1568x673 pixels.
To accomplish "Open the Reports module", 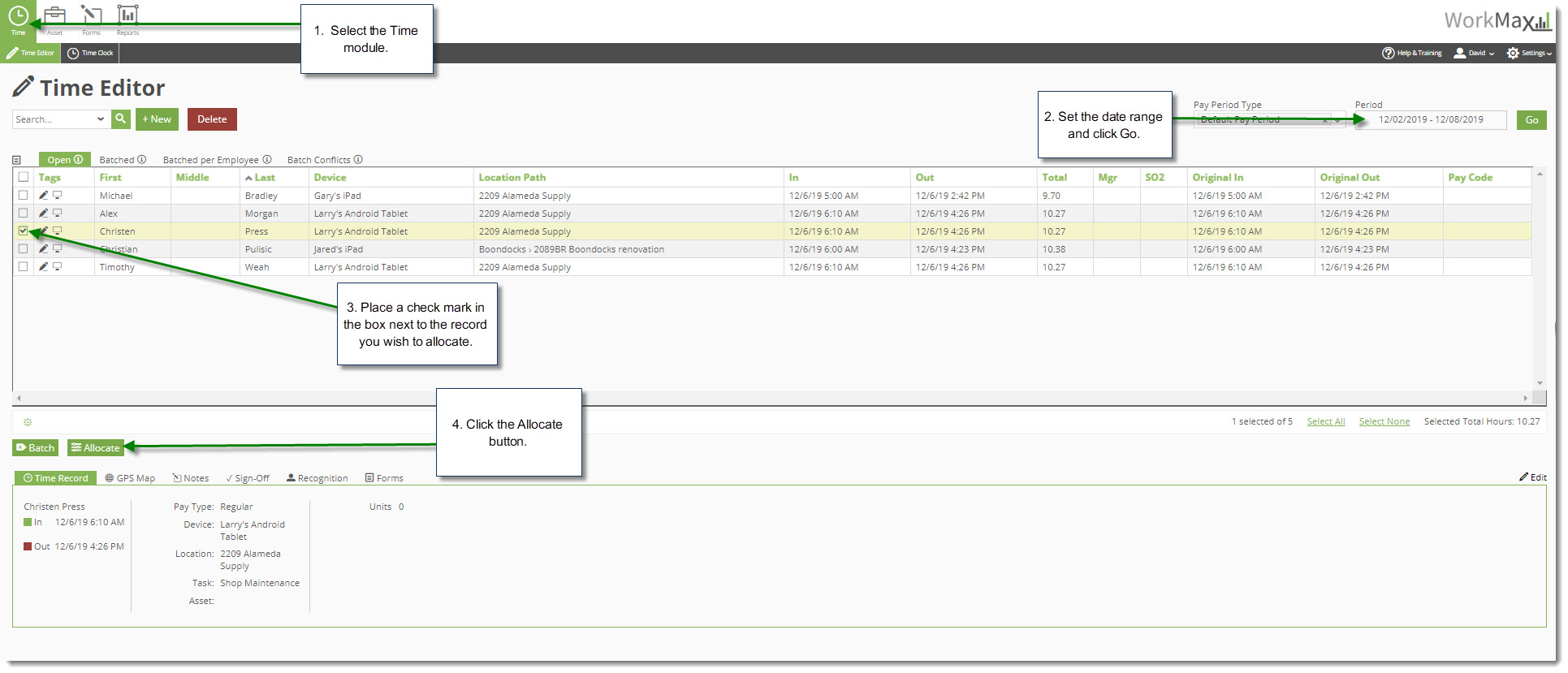I will pos(127,20).
